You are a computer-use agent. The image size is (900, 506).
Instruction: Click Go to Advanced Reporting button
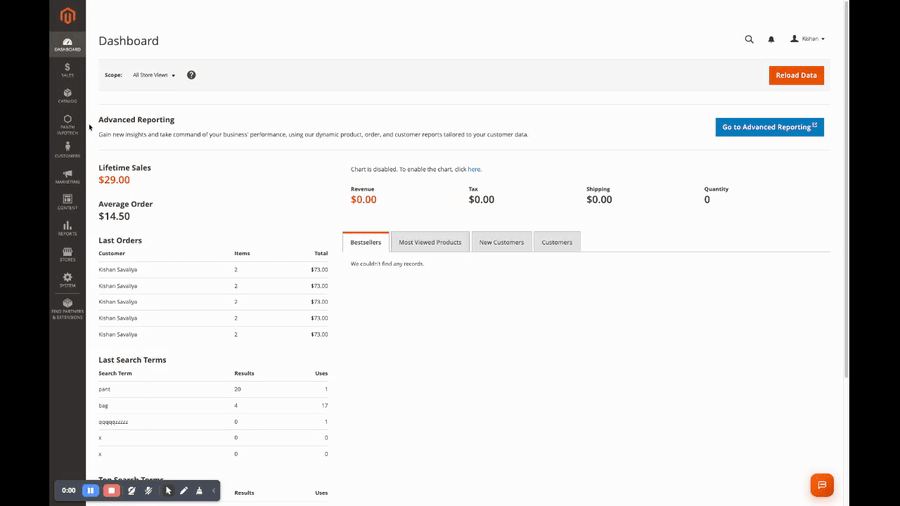[769, 127]
